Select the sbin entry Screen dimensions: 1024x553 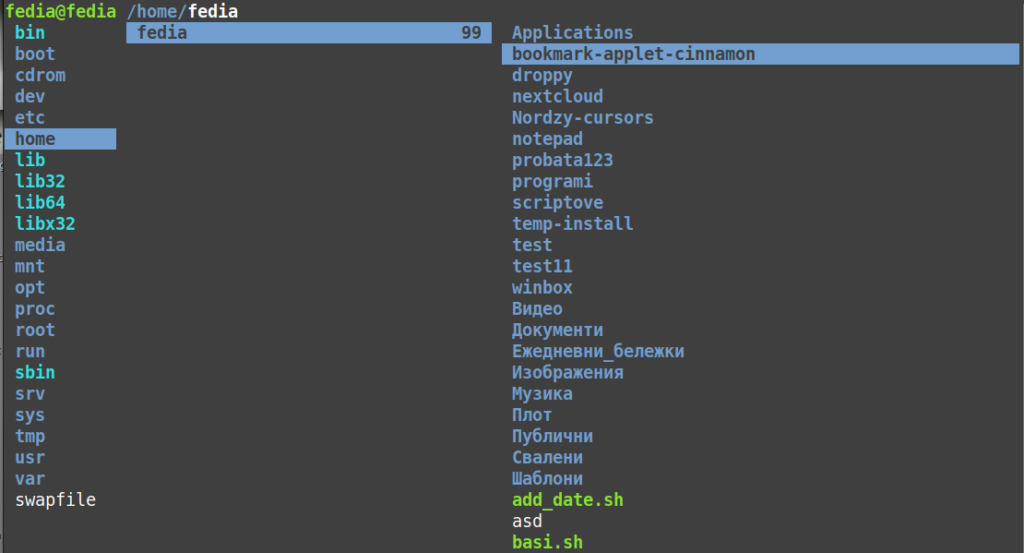point(35,373)
